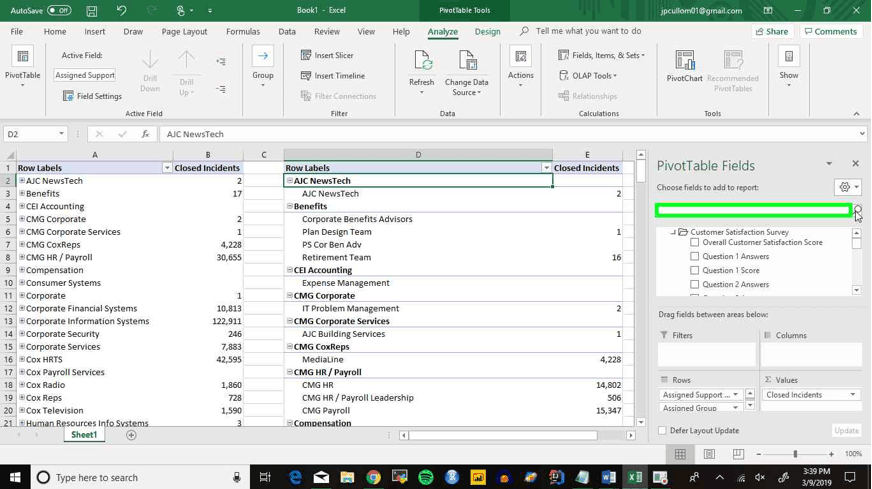Click zoom in plus button
This screenshot has height=489, width=872.
pyautogui.click(x=831, y=455)
